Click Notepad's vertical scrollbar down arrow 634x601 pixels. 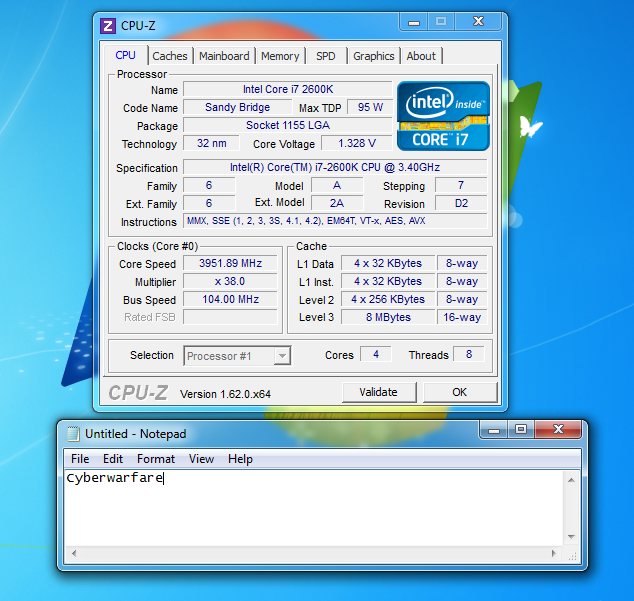coord(571,537)
